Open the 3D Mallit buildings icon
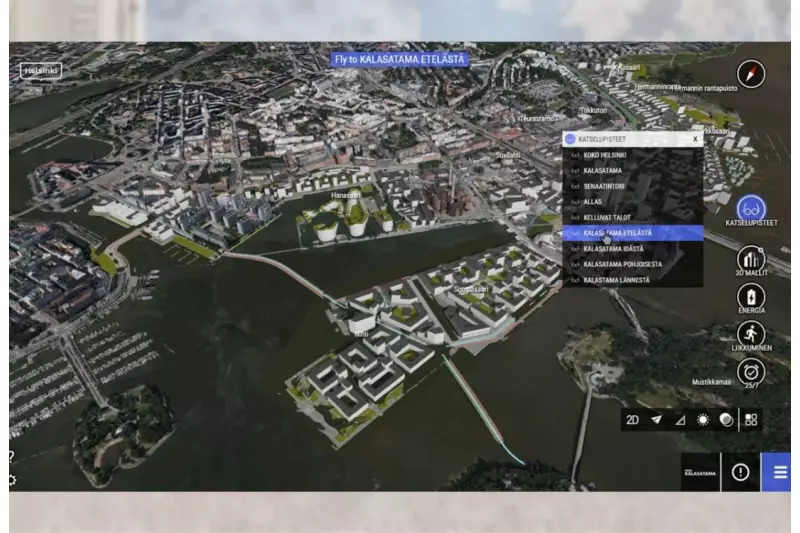The width and height of the screenshot is (800, 533). pyautogui.click(x=751, y=259)
